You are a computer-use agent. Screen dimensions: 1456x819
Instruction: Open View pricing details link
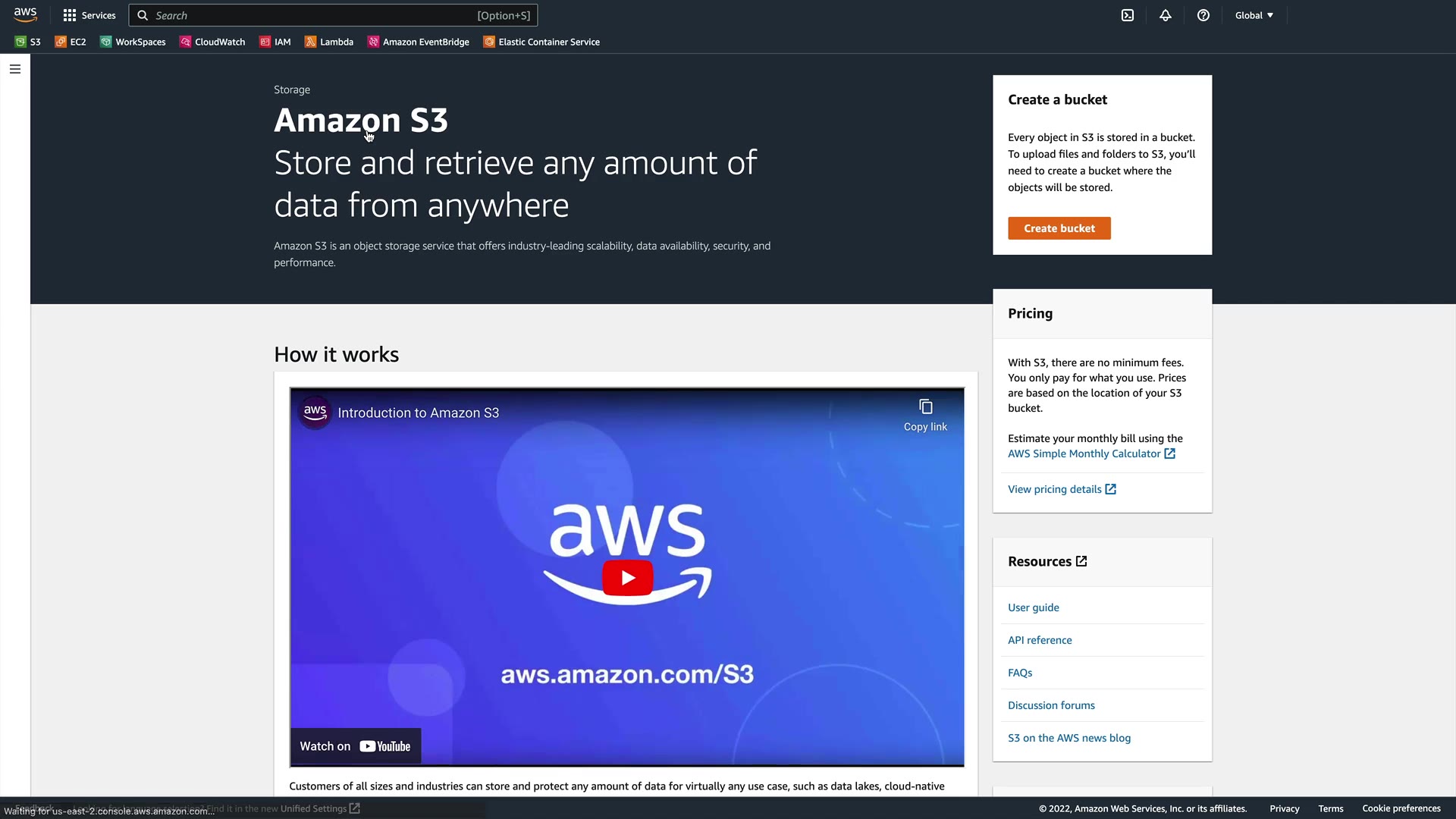click(x=1062, y=489)
